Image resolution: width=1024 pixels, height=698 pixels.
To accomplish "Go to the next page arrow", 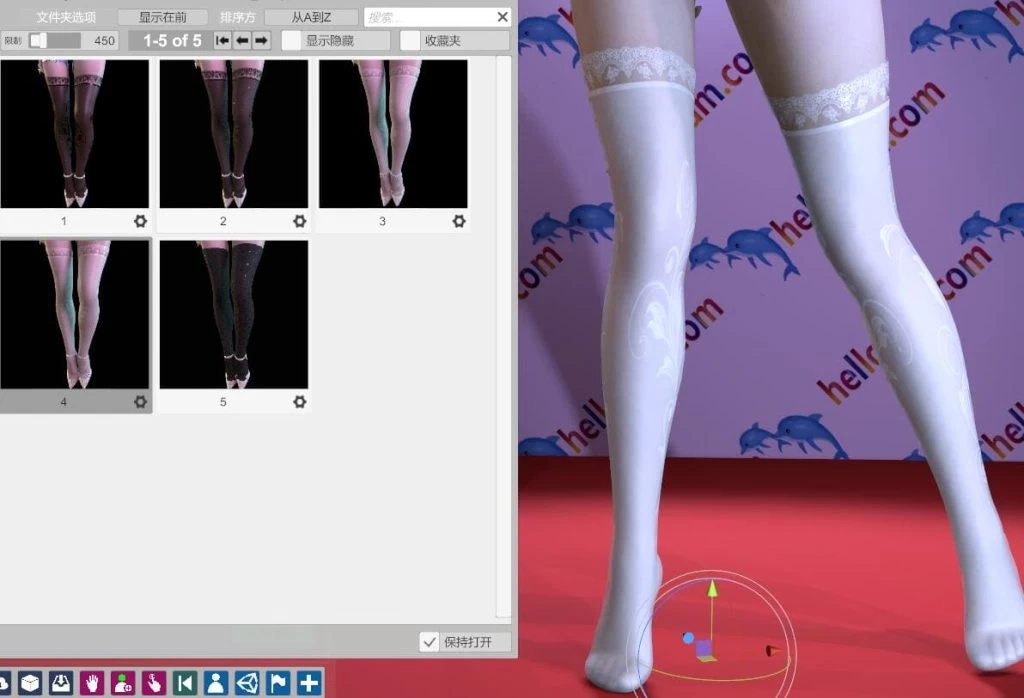I will click(261, 41).
